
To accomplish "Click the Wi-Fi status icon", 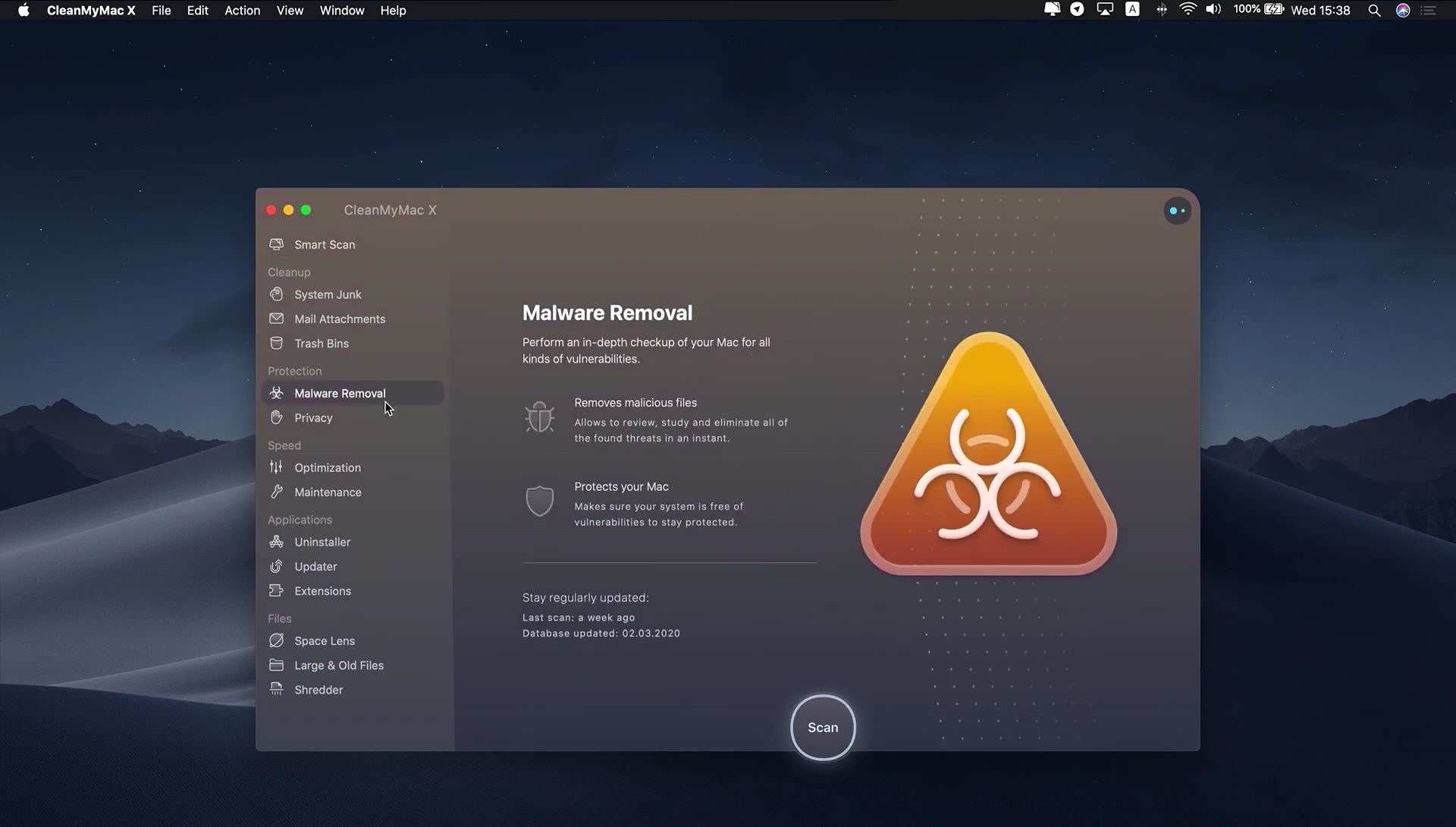I will (1188, 10).
